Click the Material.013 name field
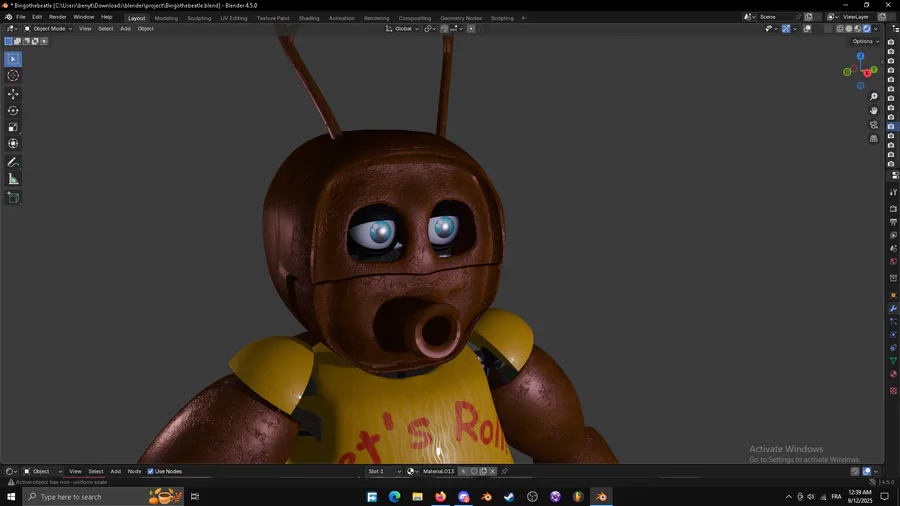Image resolution: width=900 pixels, height=506 pixels. click(x=439, y=471)
